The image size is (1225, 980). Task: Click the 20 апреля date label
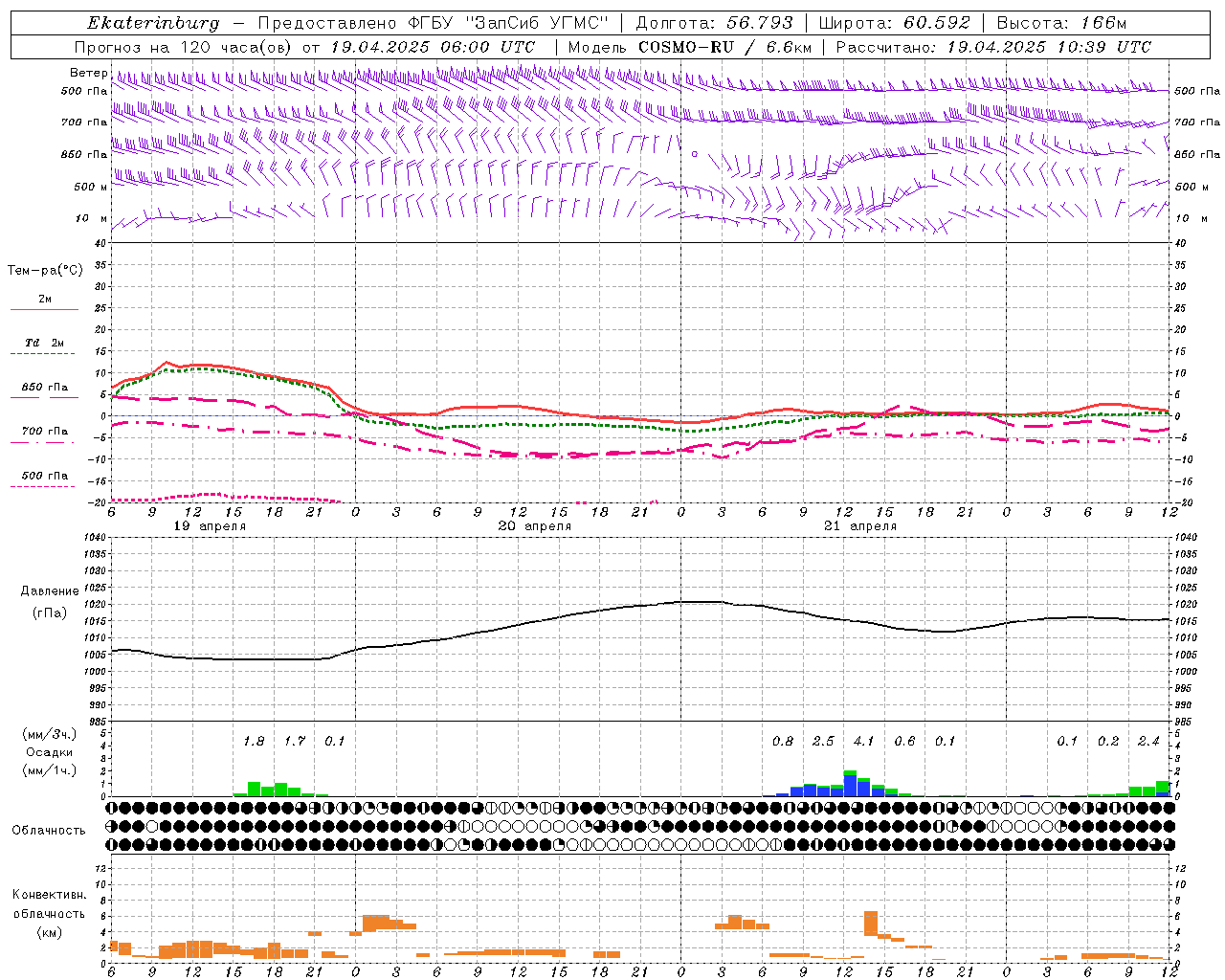534,526
